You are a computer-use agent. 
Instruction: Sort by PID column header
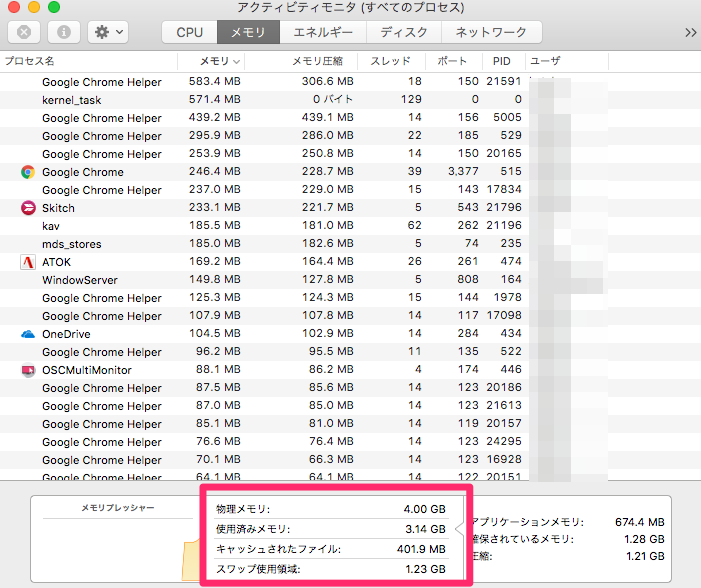tap(504, 61)
